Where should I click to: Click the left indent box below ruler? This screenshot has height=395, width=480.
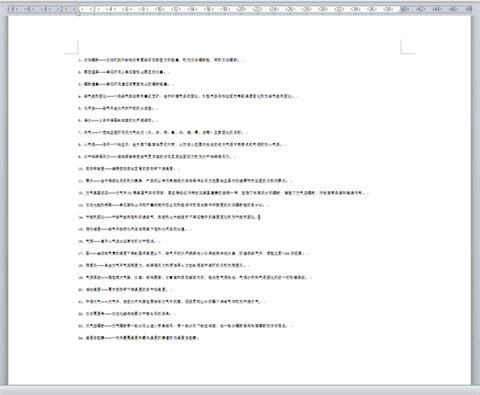[x=78, y=14]
